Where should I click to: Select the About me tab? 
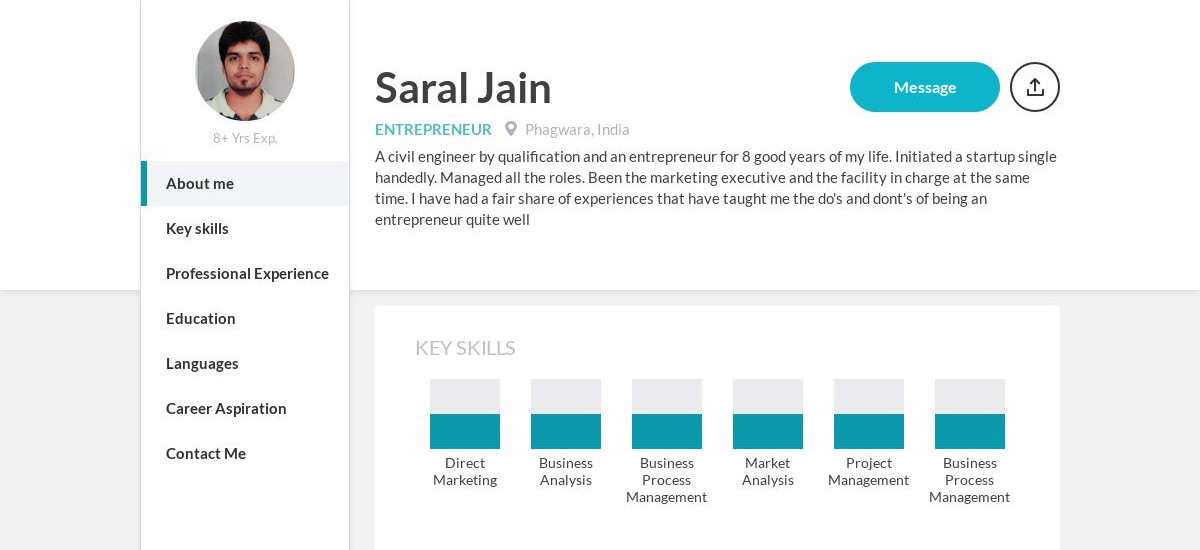245,183
